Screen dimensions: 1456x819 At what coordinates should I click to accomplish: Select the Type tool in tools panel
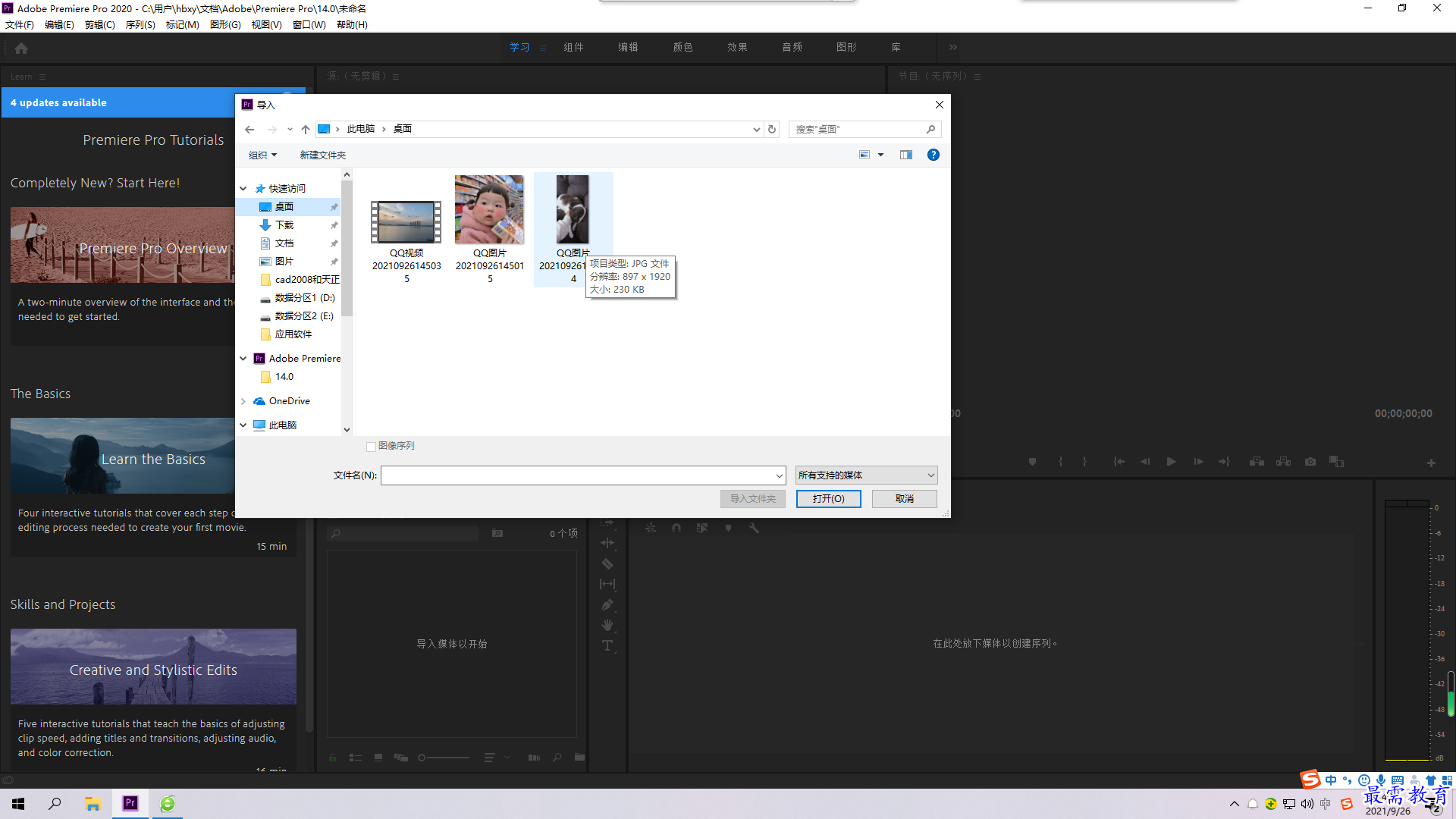click(x=607, y=645)
